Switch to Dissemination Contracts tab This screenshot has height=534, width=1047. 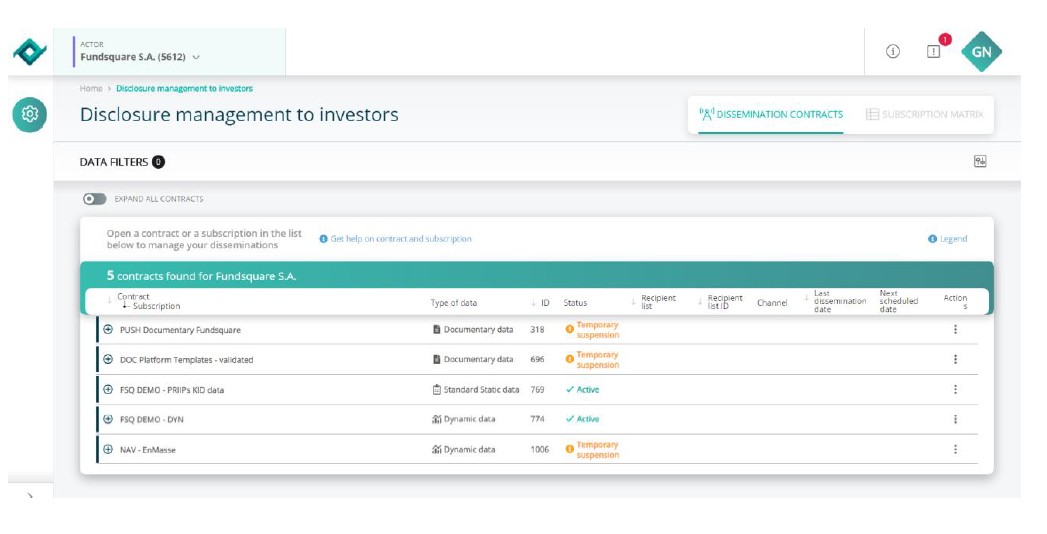click(770, 115)
